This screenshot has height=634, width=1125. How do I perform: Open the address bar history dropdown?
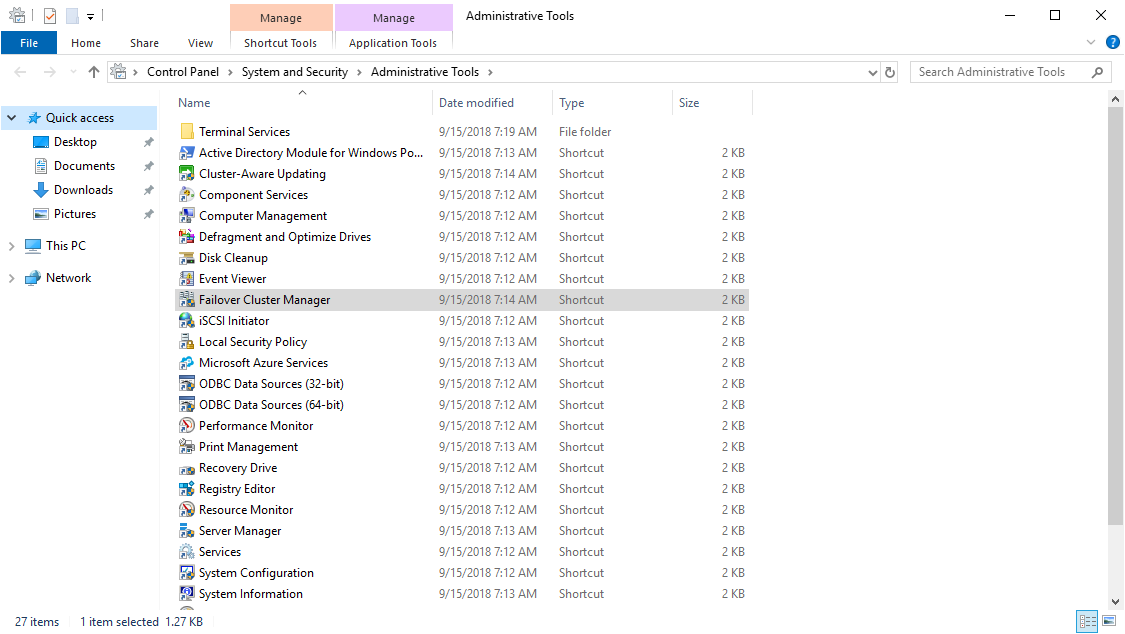872,72
